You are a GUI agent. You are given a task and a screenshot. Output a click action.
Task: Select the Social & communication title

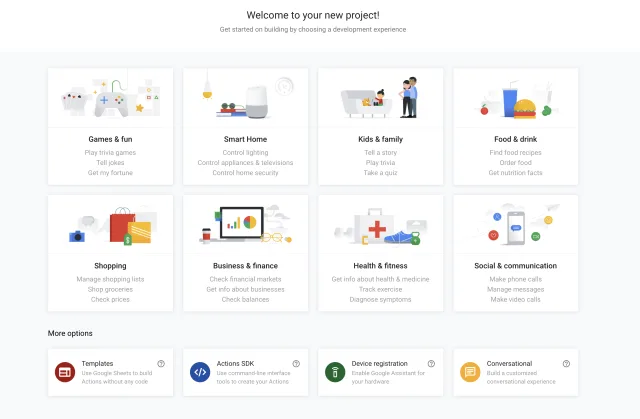point(516,266)
